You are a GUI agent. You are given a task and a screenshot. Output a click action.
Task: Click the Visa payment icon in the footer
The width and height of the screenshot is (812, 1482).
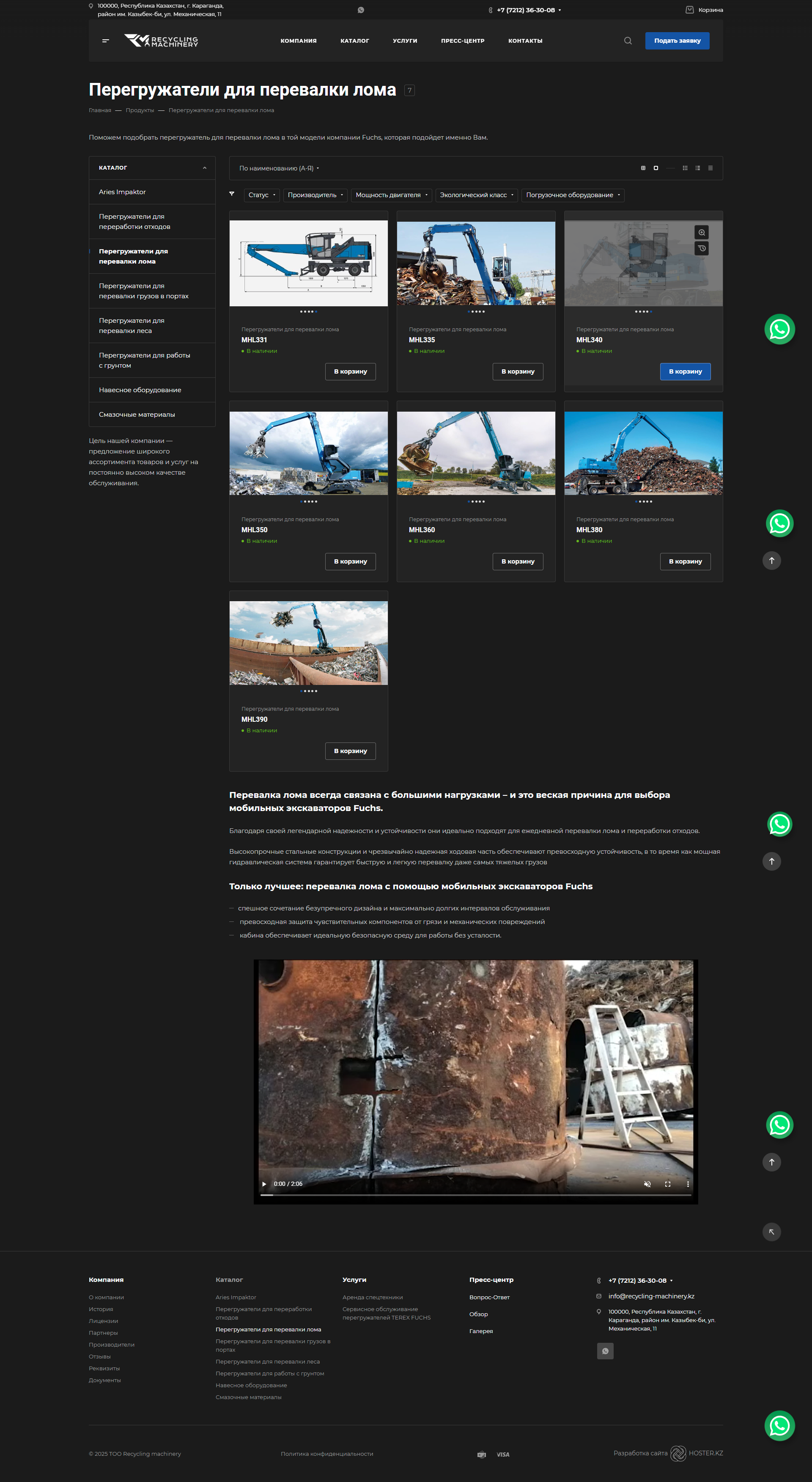503,1455
